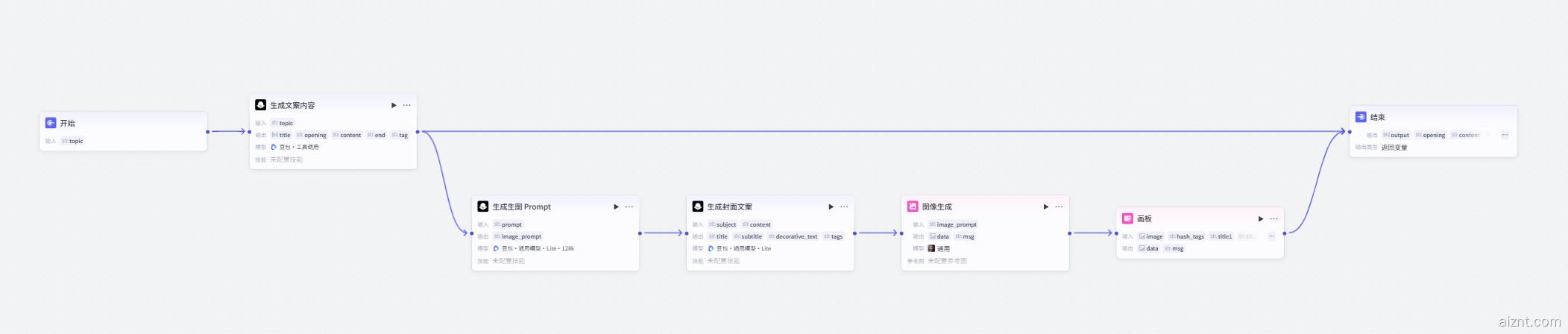Click the 生成生图 Prompt node LLM icon
The height and width of the screenshot is (334, 1568).
pyautogui.click(x=483, y=207)
